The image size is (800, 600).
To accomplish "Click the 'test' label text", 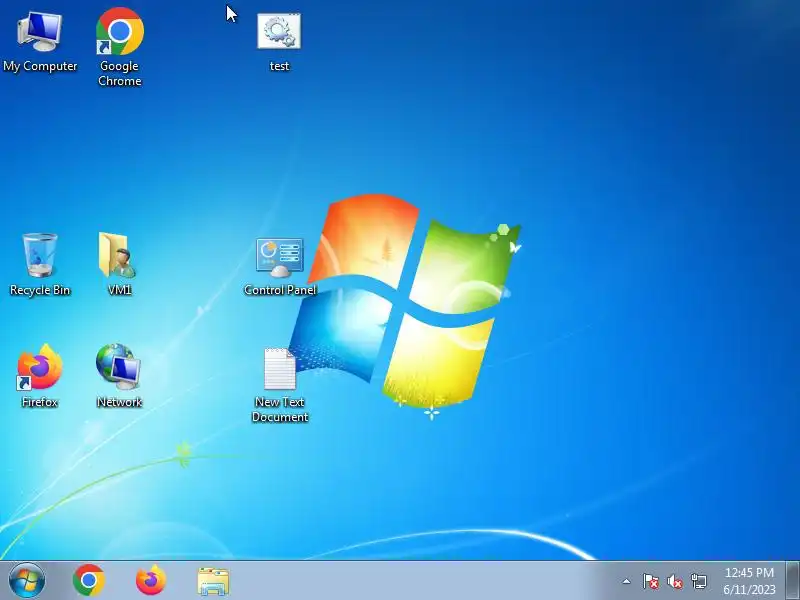I will [x=280, y=66].
